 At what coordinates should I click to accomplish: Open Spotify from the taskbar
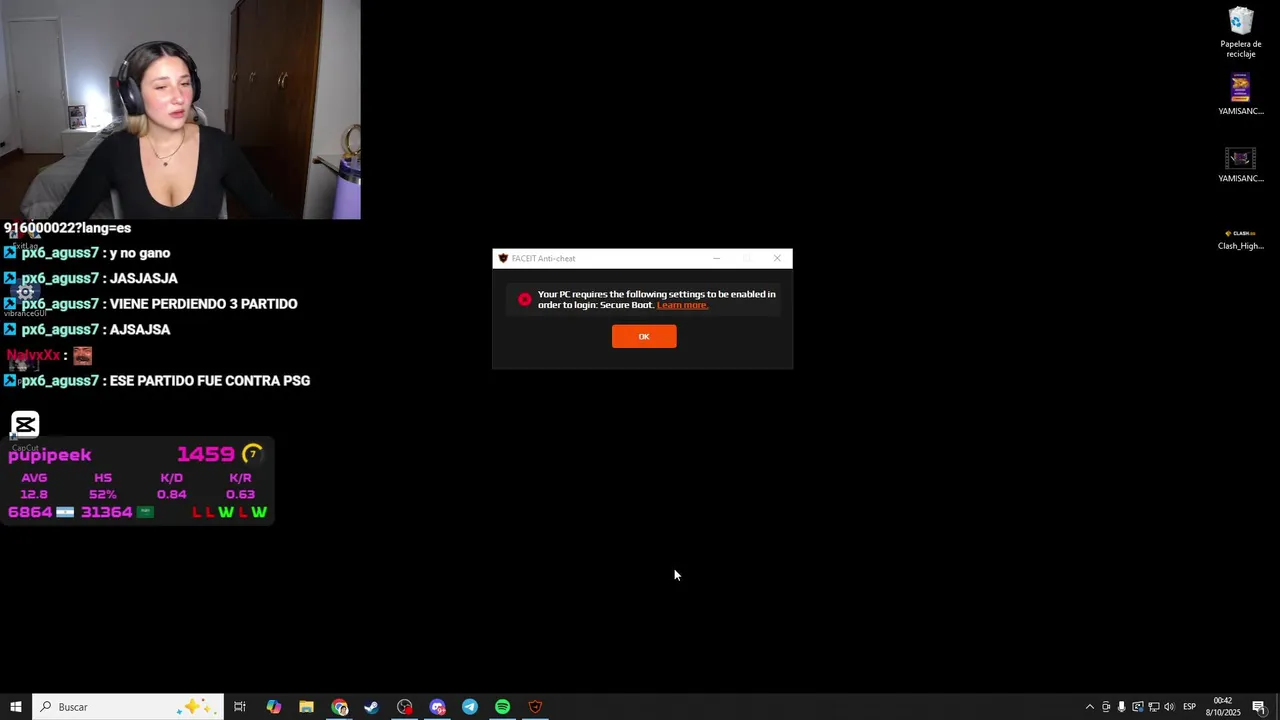coord(502,707)
